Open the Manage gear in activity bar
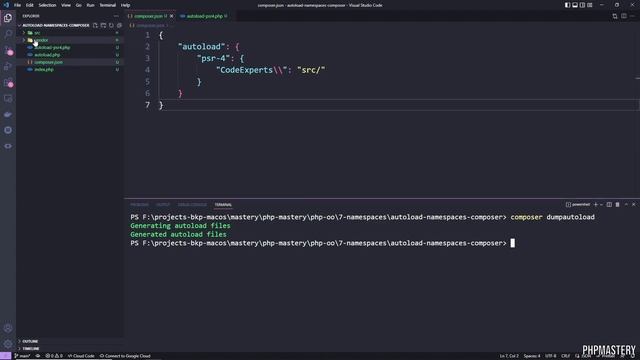The height and width of the screenshot is (360, 640). tap(8, 344)
